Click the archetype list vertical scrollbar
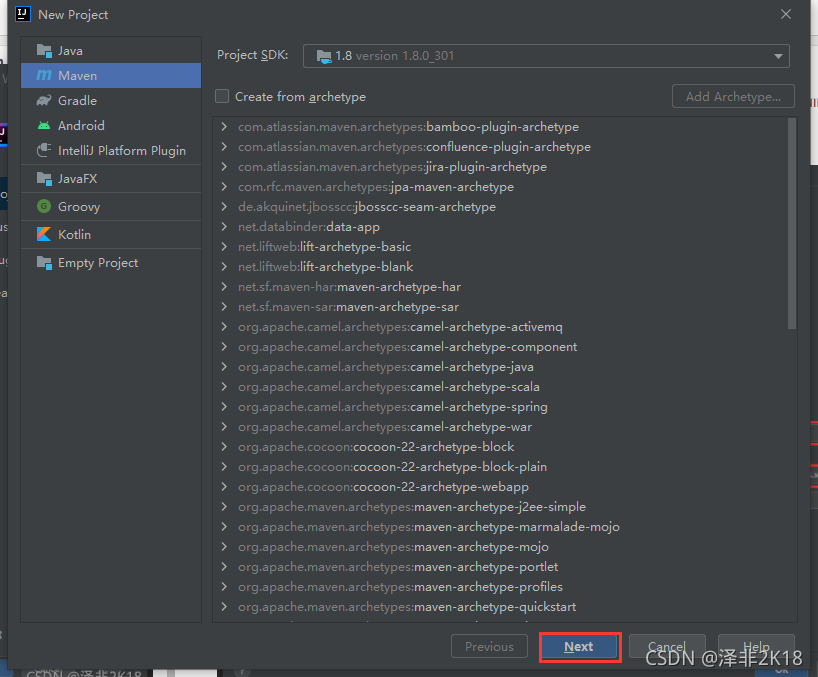818x677 pixels. (x=791, y=223)
